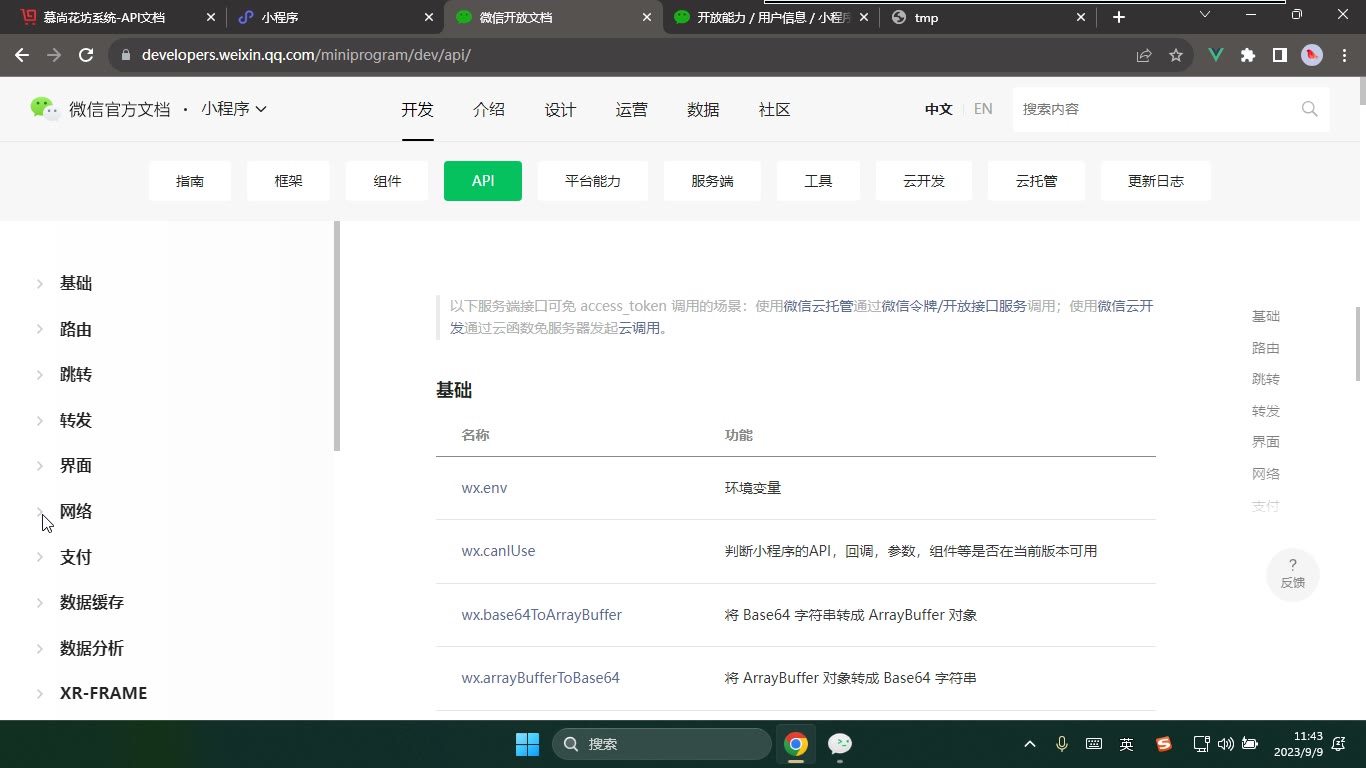Close the 慕尚花坊系统-API文档 tab
Screen dimensions: 1366x768
(x=210, y=17)
